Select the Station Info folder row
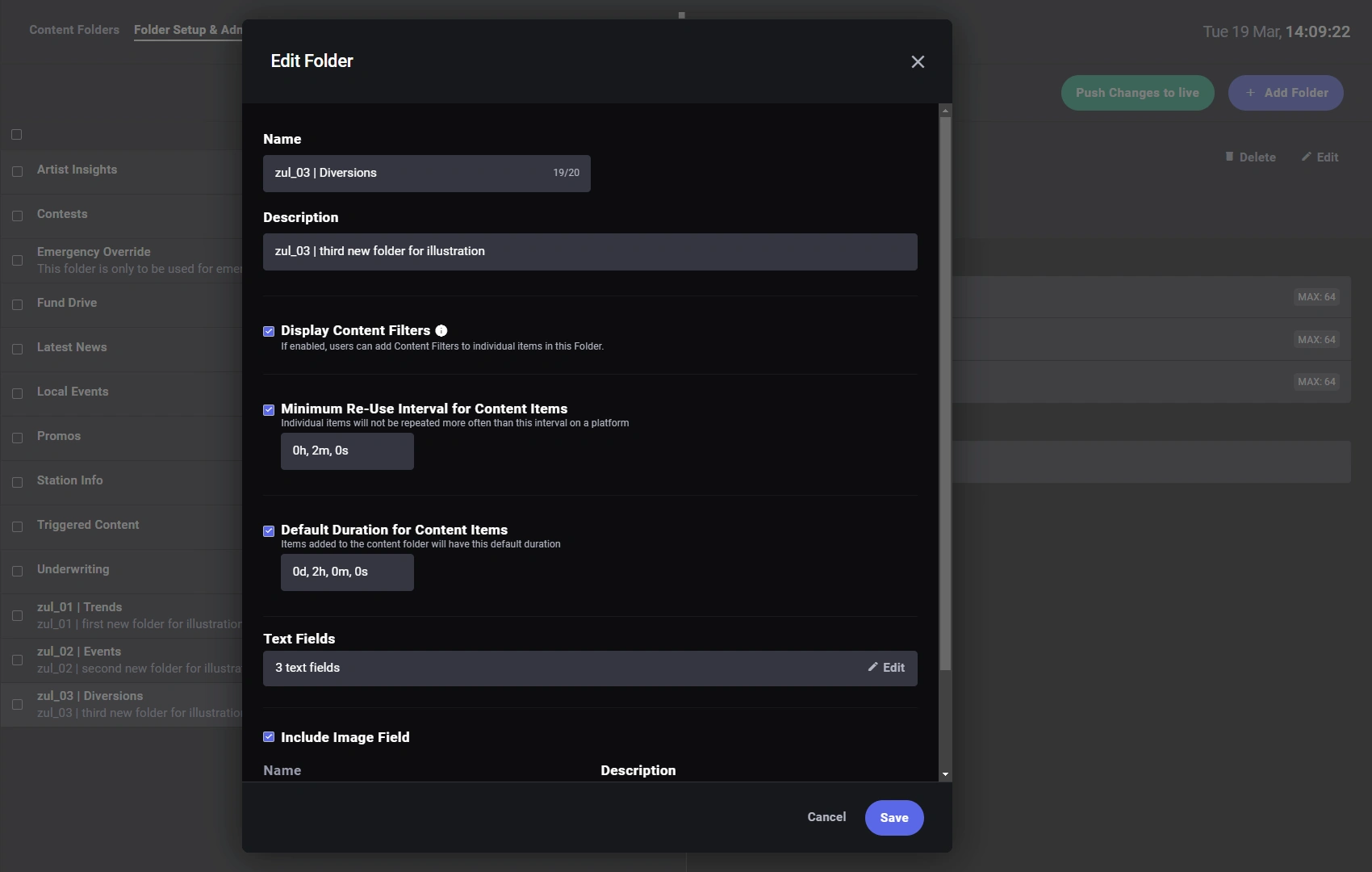This screenshot has width=1372, height=872. pyautogui.click(x=121, y=482)
